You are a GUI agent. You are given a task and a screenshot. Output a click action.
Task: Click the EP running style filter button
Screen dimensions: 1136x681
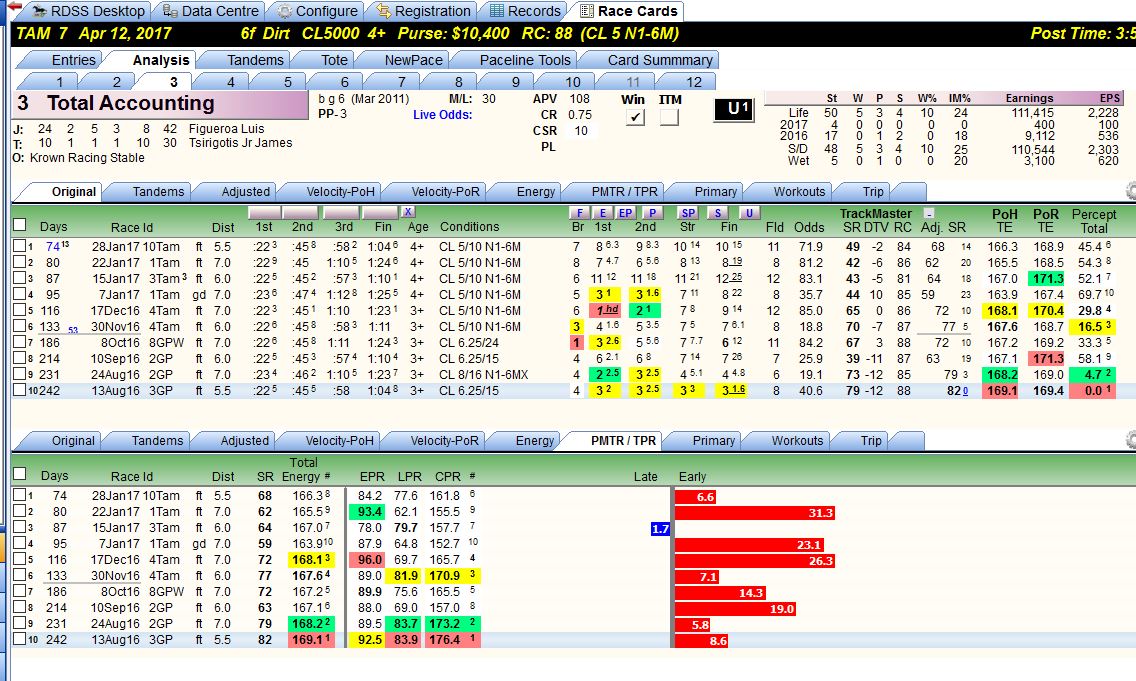626,212
